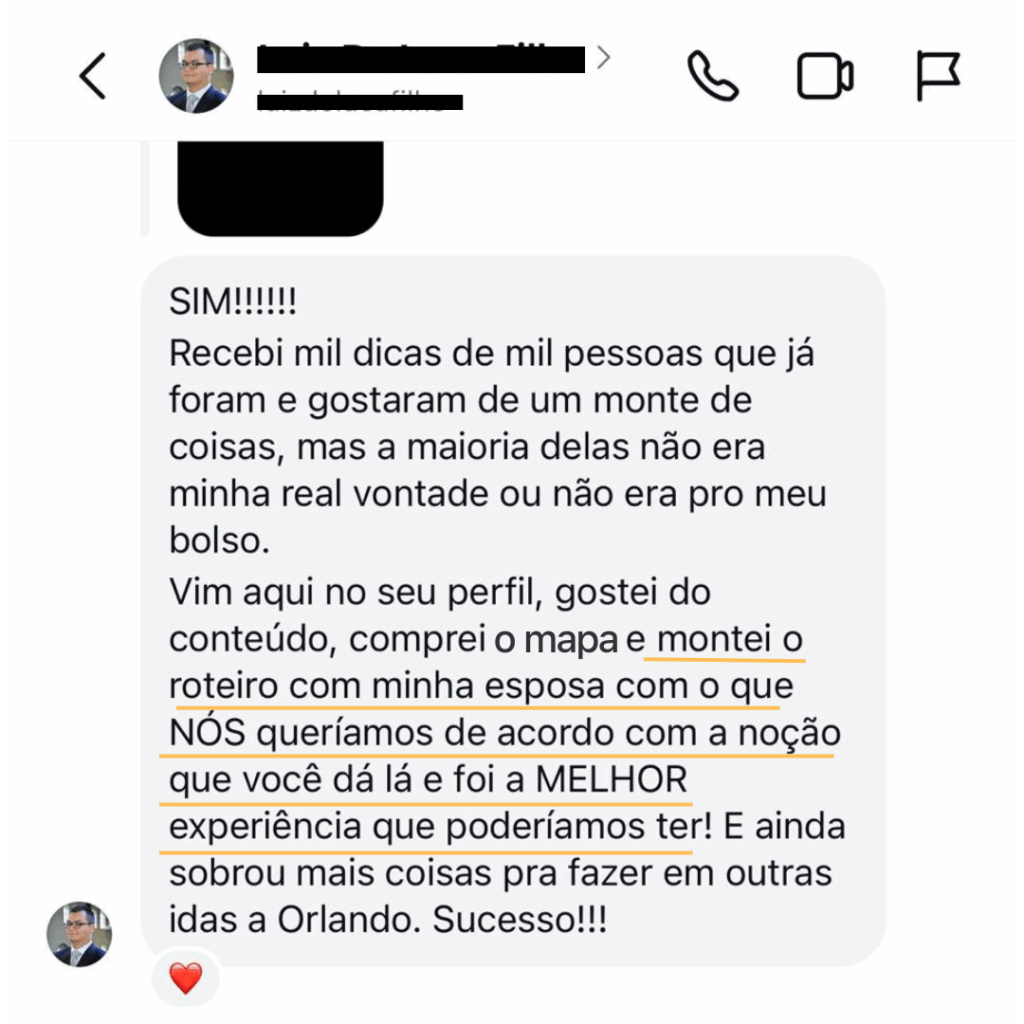Viewport: 1024px width, 1024px height.
Task: Click the bold words "o mapa"
Action: pos(556,640)
